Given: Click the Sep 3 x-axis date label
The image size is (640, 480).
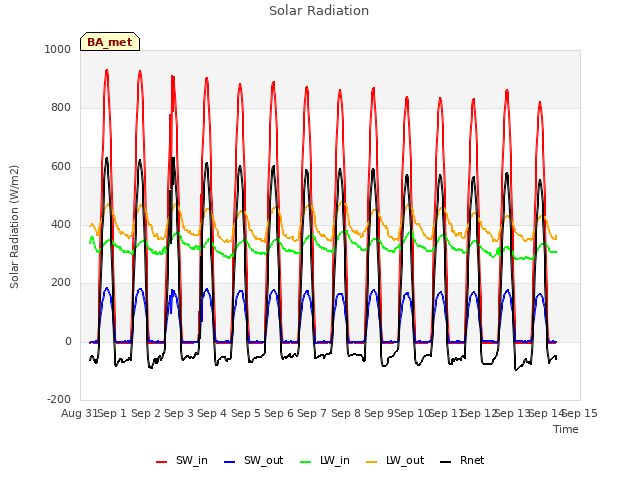Looking at the screenshot, I should tap(179, 413).
